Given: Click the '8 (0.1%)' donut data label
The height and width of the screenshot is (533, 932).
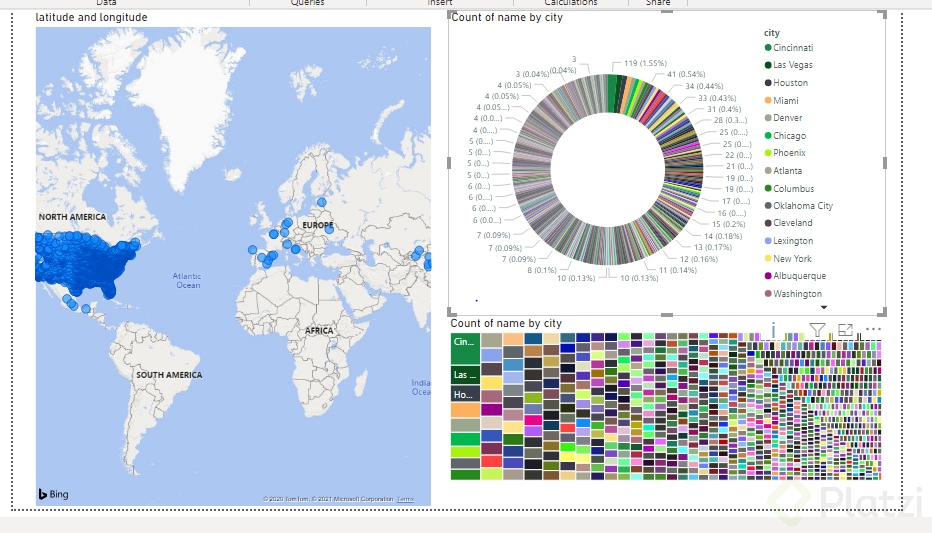Looking at the screenshot, I should [541, 270].
